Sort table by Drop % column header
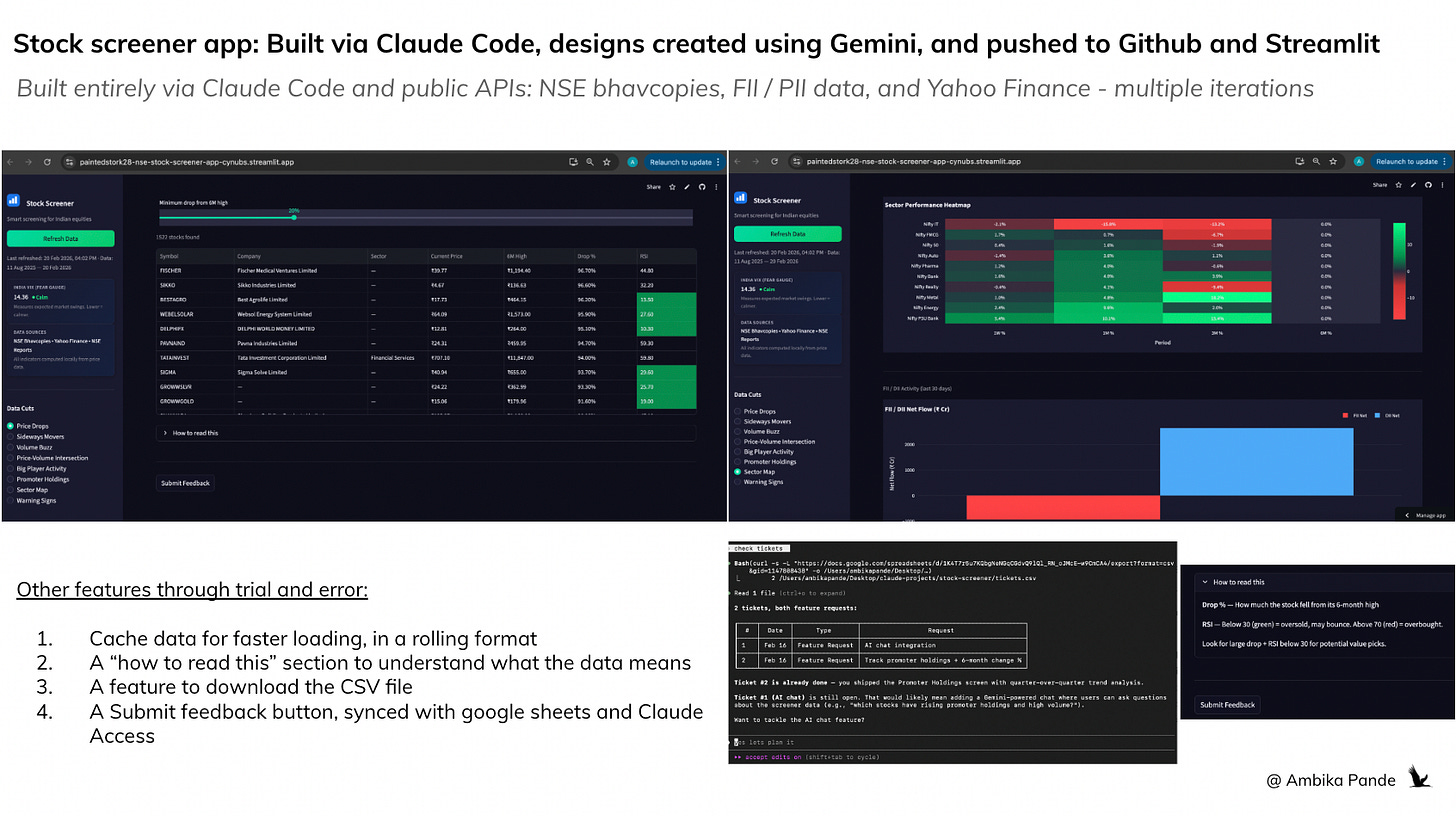This screenshot has height=816, width=1456. coord(605,256)
